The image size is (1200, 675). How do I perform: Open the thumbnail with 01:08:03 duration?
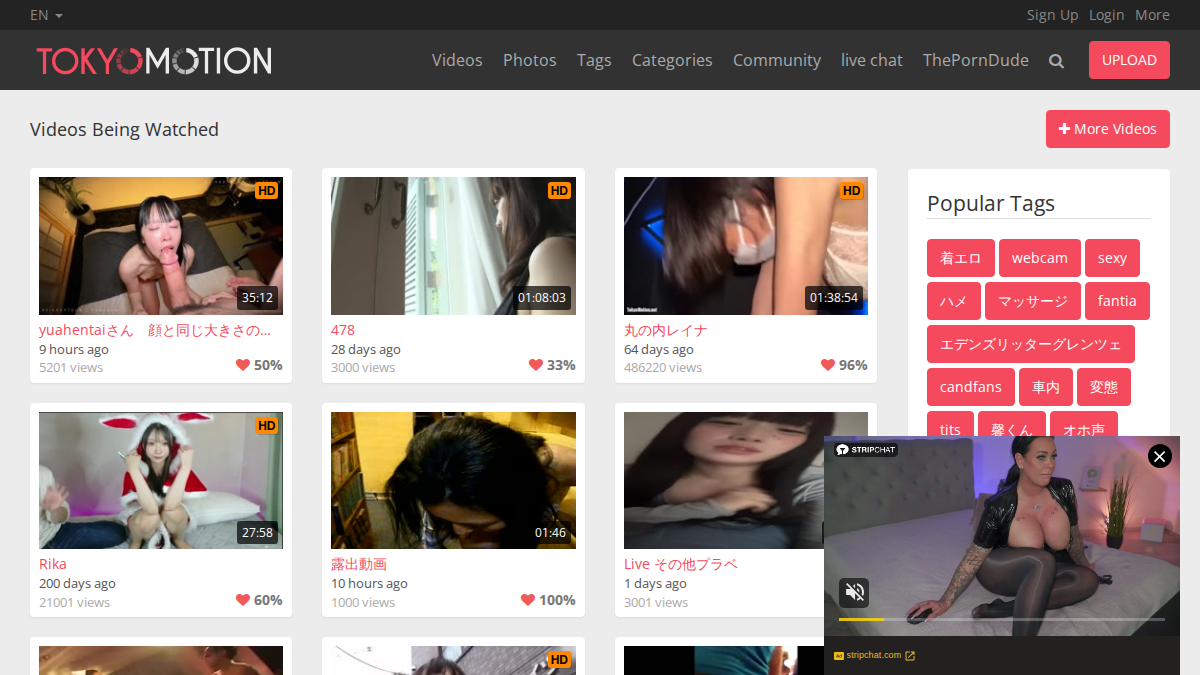(x=453, y=246)
